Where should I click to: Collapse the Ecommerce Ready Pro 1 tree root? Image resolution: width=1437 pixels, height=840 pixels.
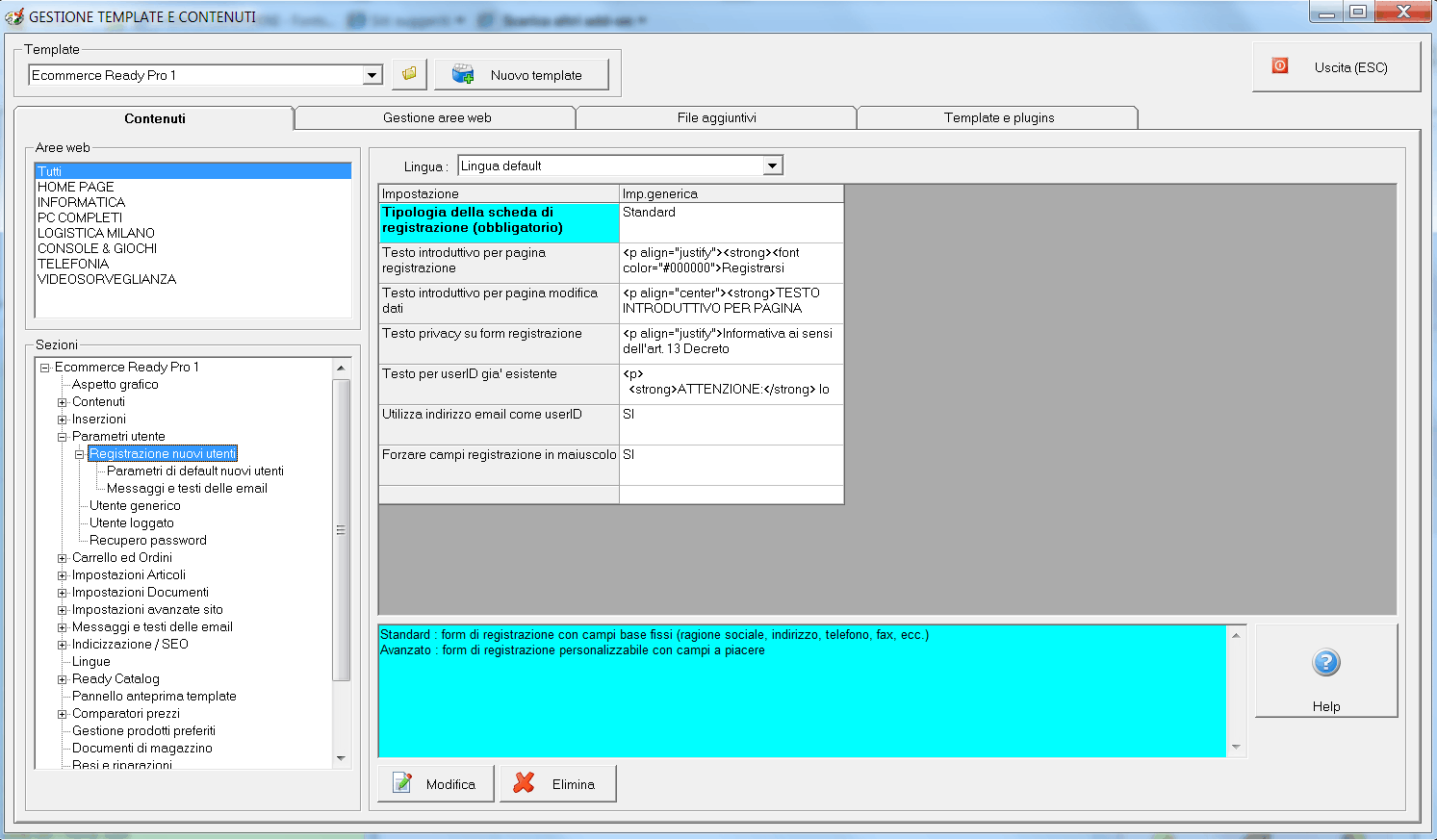44,368
